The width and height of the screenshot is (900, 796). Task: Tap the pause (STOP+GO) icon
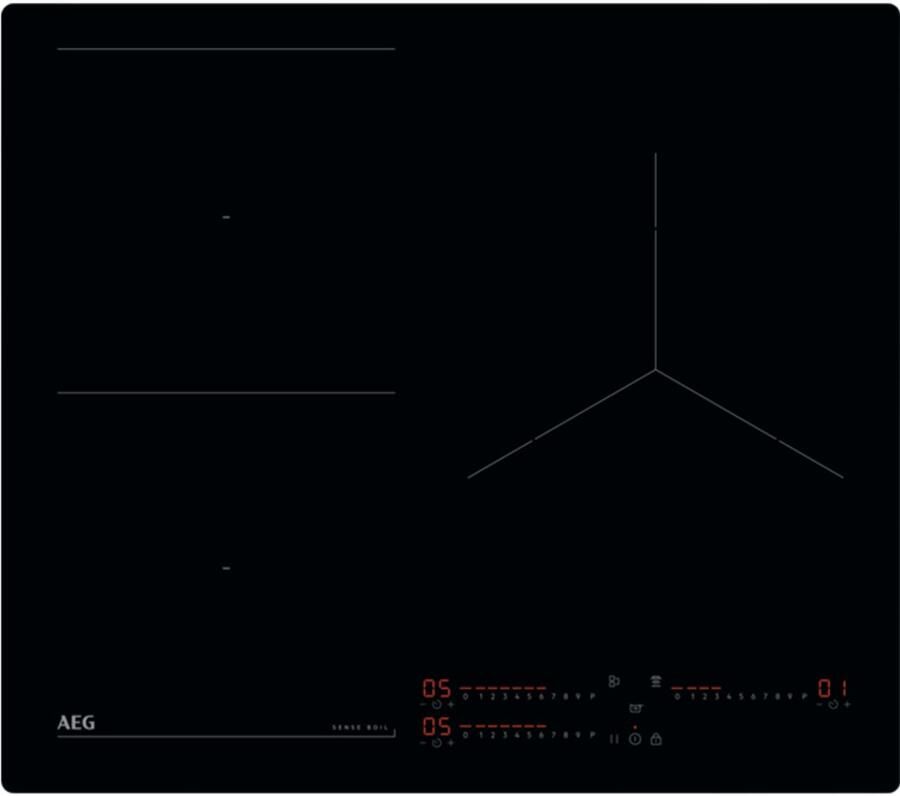(x=614, y=739)
